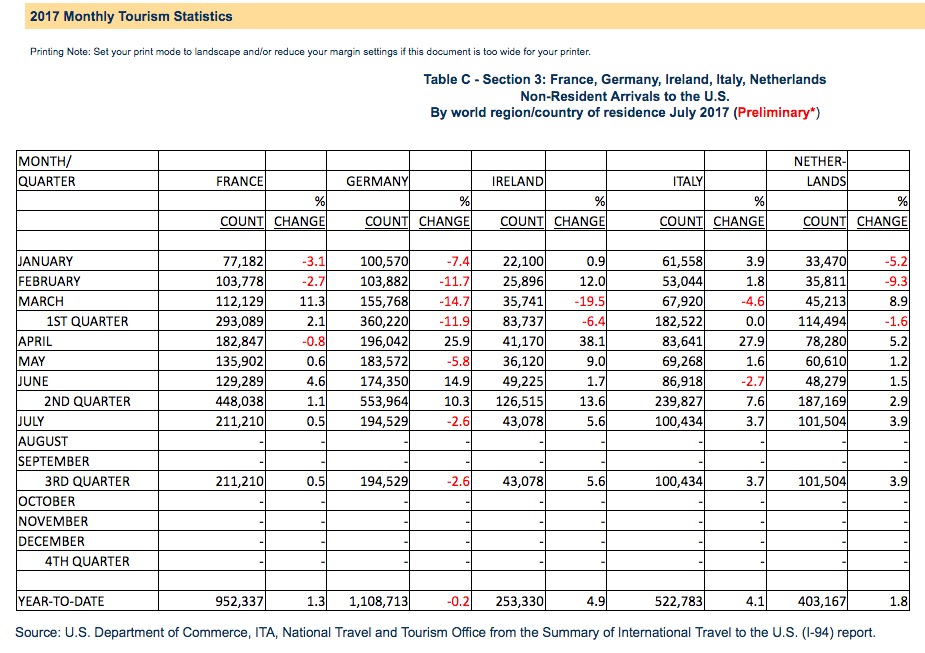
Task: Select the IRELAND column header
Action: tap(517, 181)
